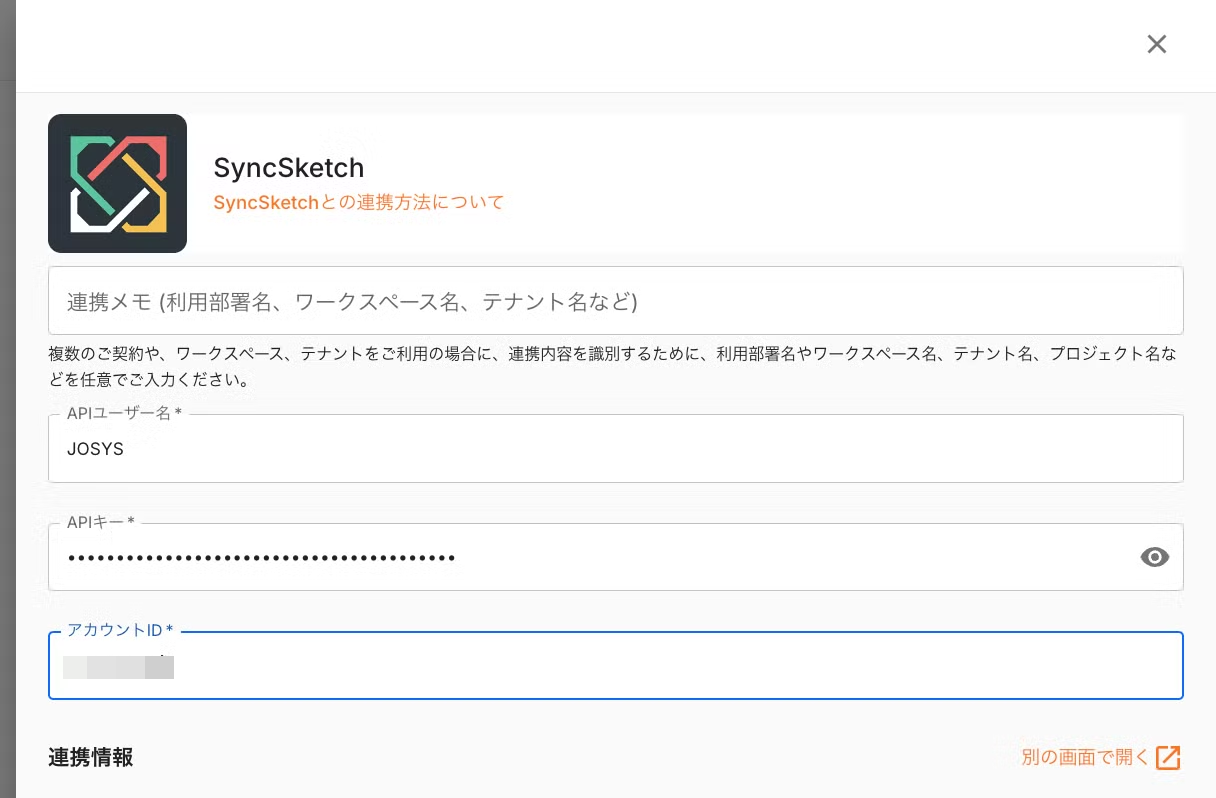The width and height of the screenshot is (1216, 798).
Task: Open the SyncSketchとの連携方法について help link
Action: tap(358, 202)
